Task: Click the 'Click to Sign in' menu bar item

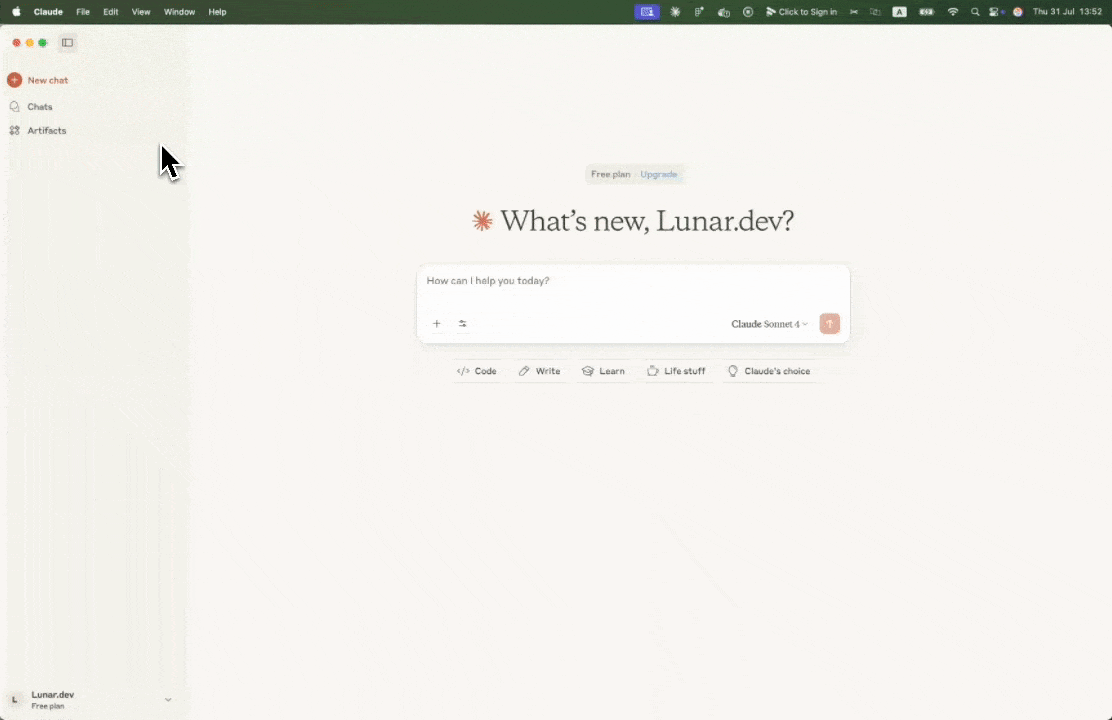Action: click(x=801, y=12)
